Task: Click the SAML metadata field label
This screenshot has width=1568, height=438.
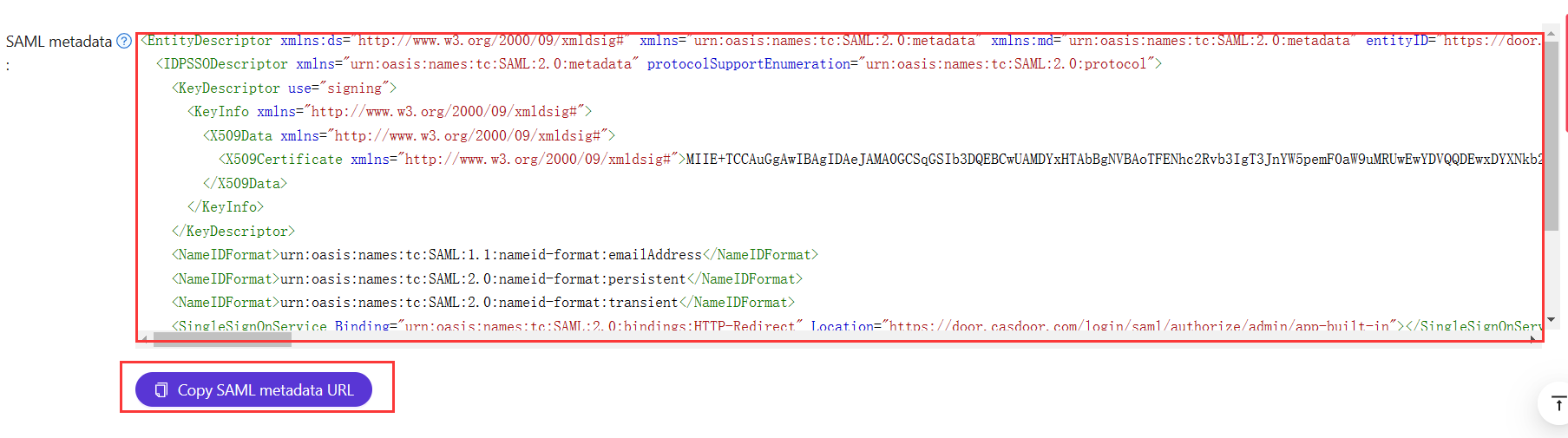Action: tap(59, 42)
